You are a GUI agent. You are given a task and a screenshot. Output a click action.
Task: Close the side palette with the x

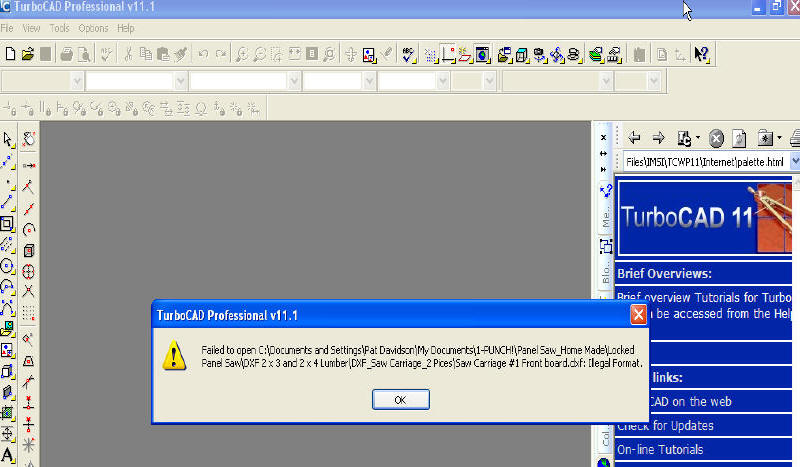(x=604, y=138)
